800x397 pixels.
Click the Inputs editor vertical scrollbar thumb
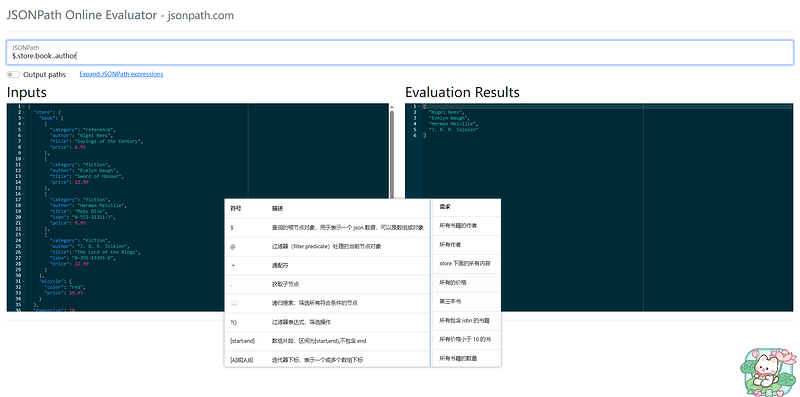pos(392,155)
